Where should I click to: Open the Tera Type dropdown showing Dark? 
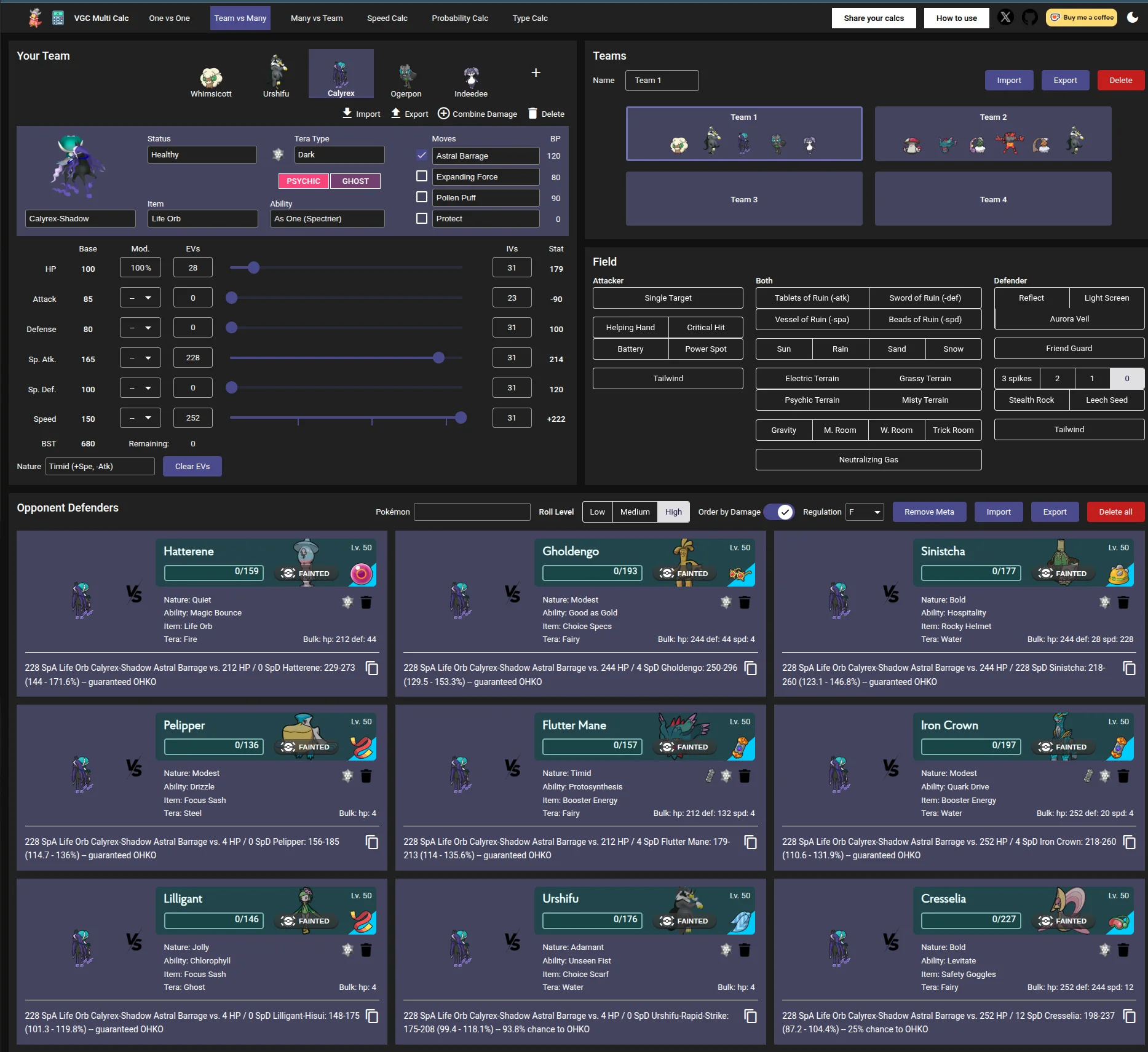[339, 154]
